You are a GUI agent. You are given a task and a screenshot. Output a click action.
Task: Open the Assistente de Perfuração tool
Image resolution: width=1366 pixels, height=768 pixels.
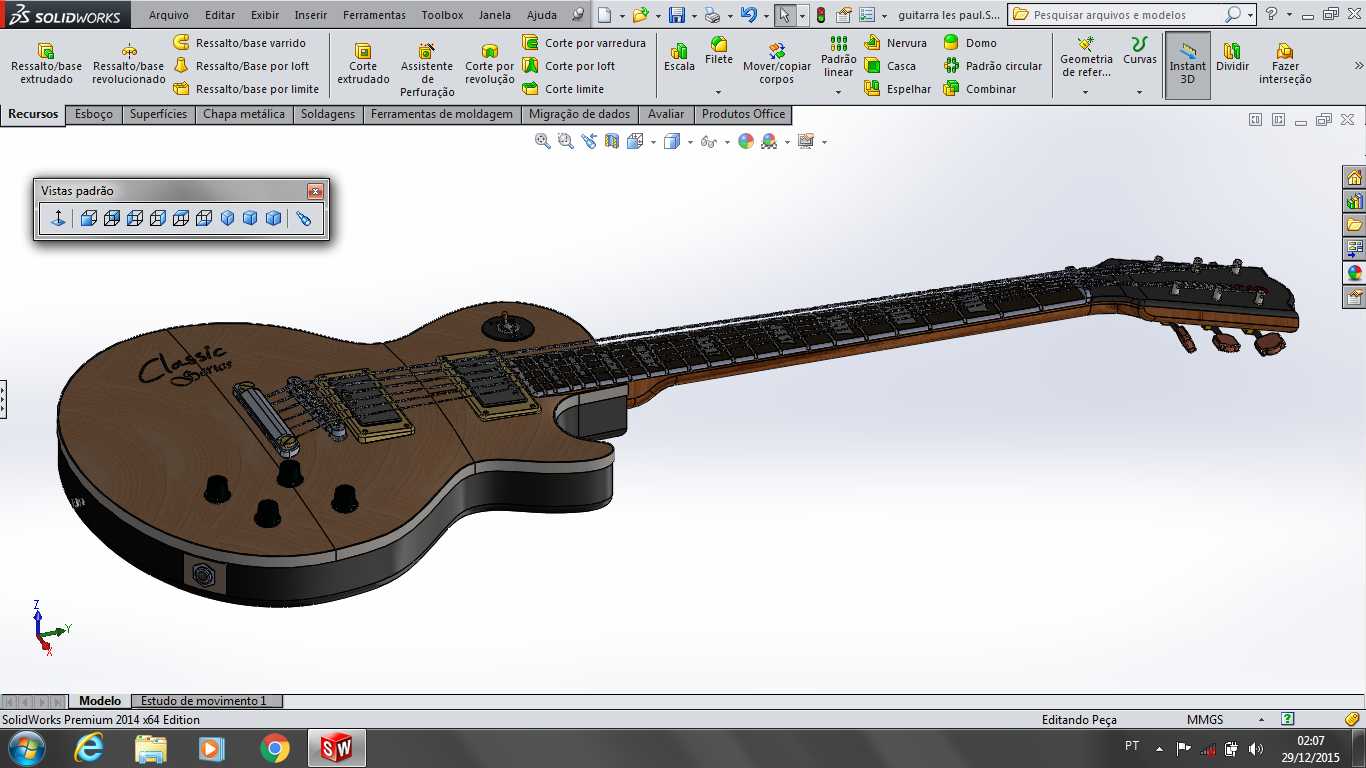[427, 70]
